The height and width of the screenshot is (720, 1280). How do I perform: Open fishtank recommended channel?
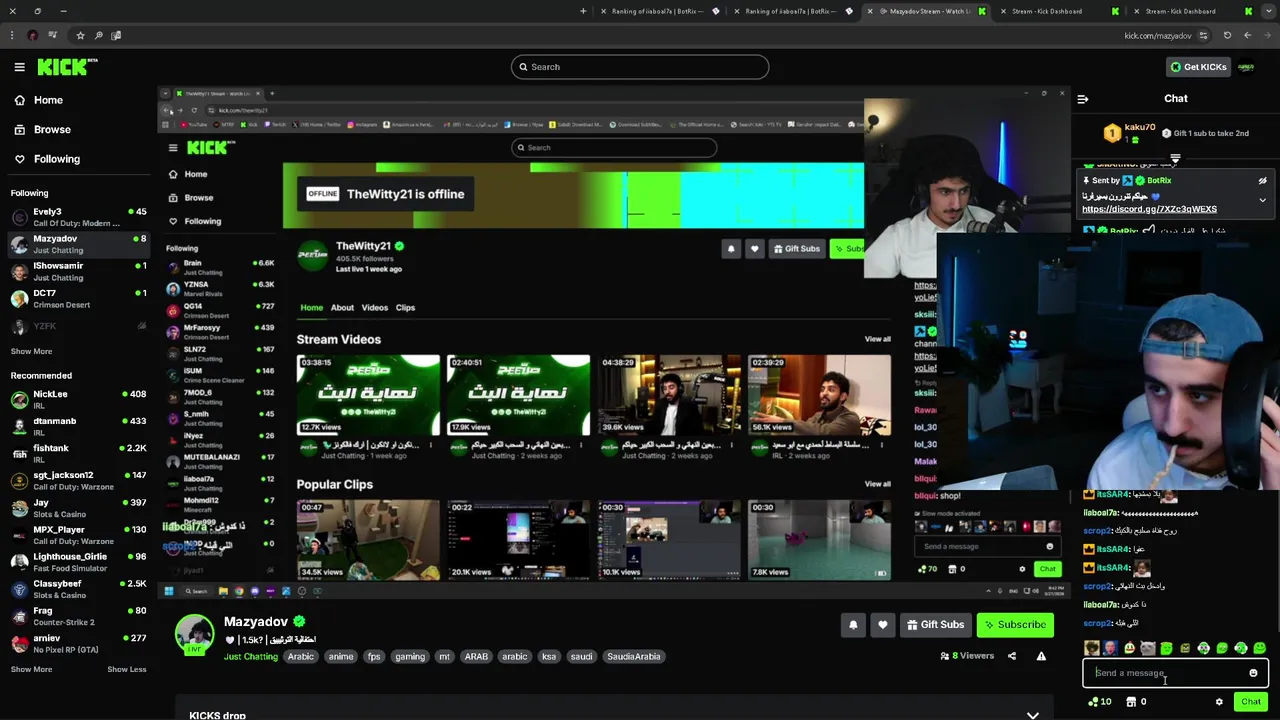(78, 453)
